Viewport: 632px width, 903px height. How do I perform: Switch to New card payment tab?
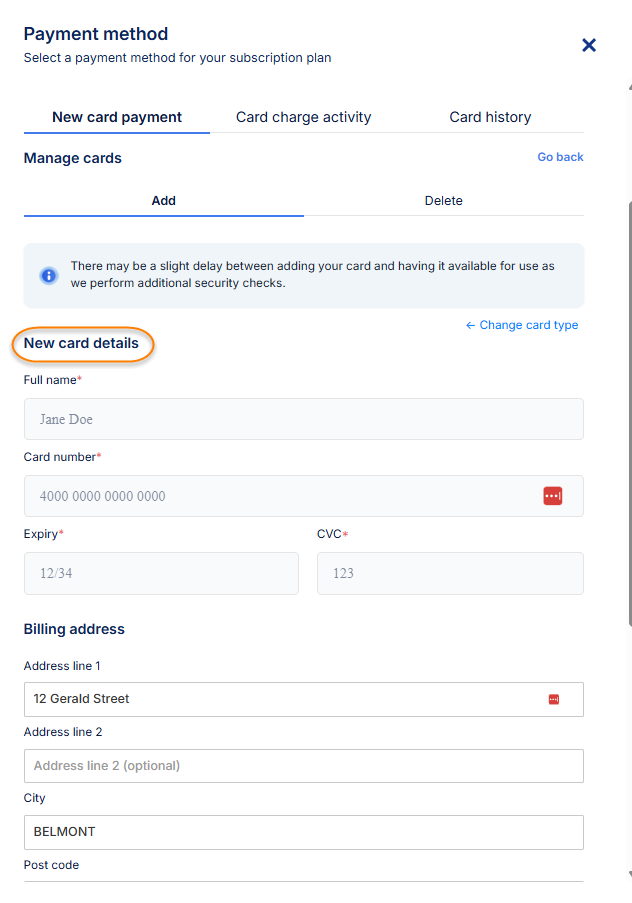117,117
